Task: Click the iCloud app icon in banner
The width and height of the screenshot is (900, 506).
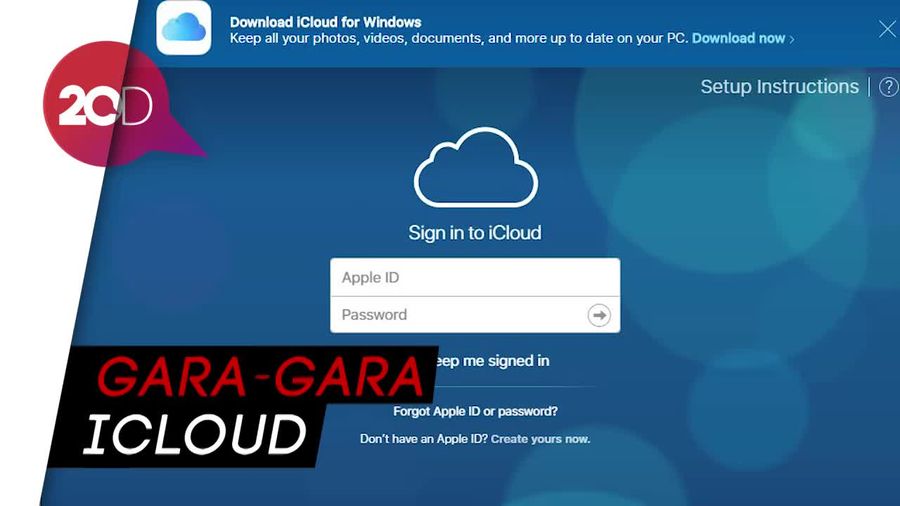Action: pyautogui.click(x=184, y=28)
